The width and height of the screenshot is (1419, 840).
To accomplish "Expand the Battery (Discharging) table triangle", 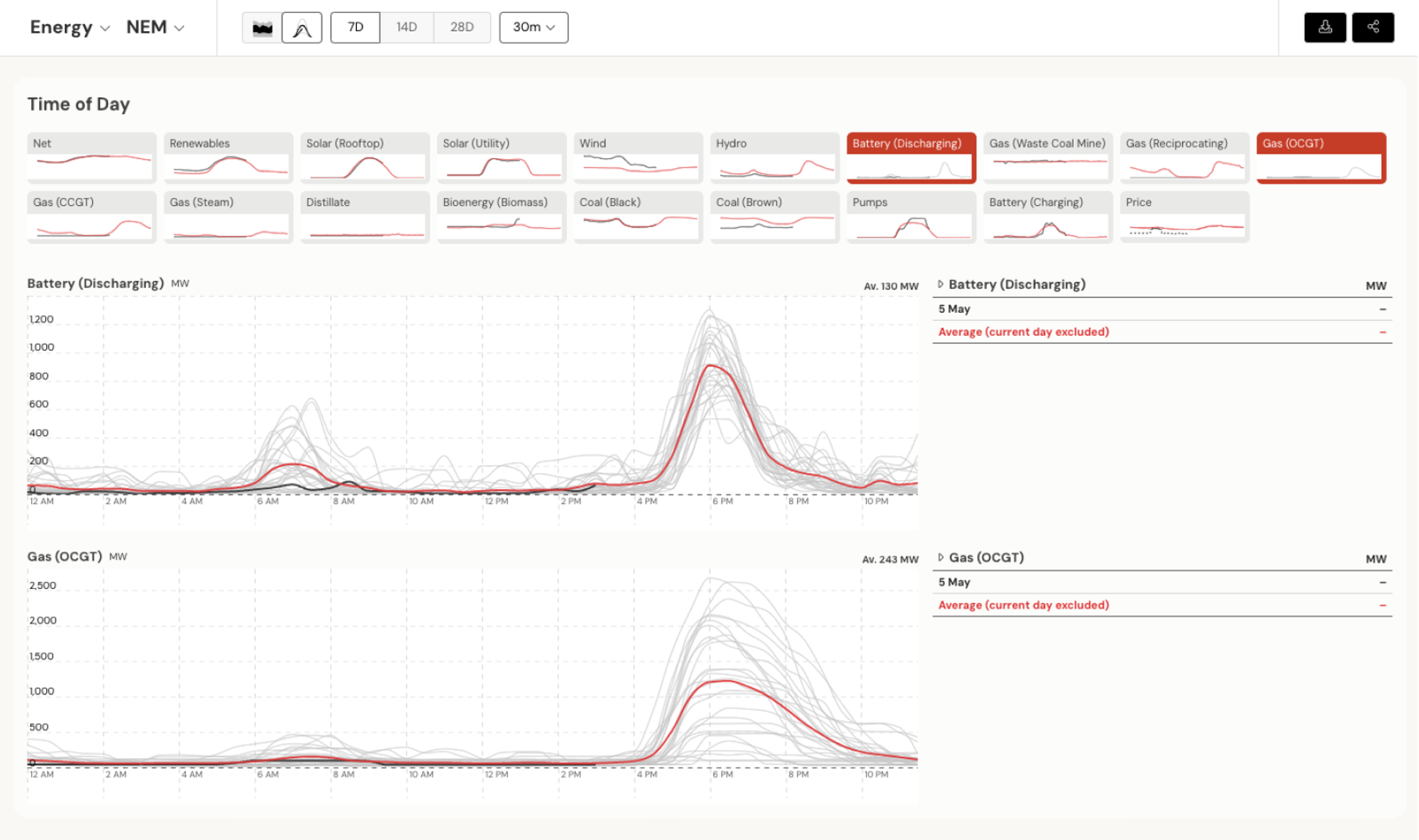I will coord(941,284).
